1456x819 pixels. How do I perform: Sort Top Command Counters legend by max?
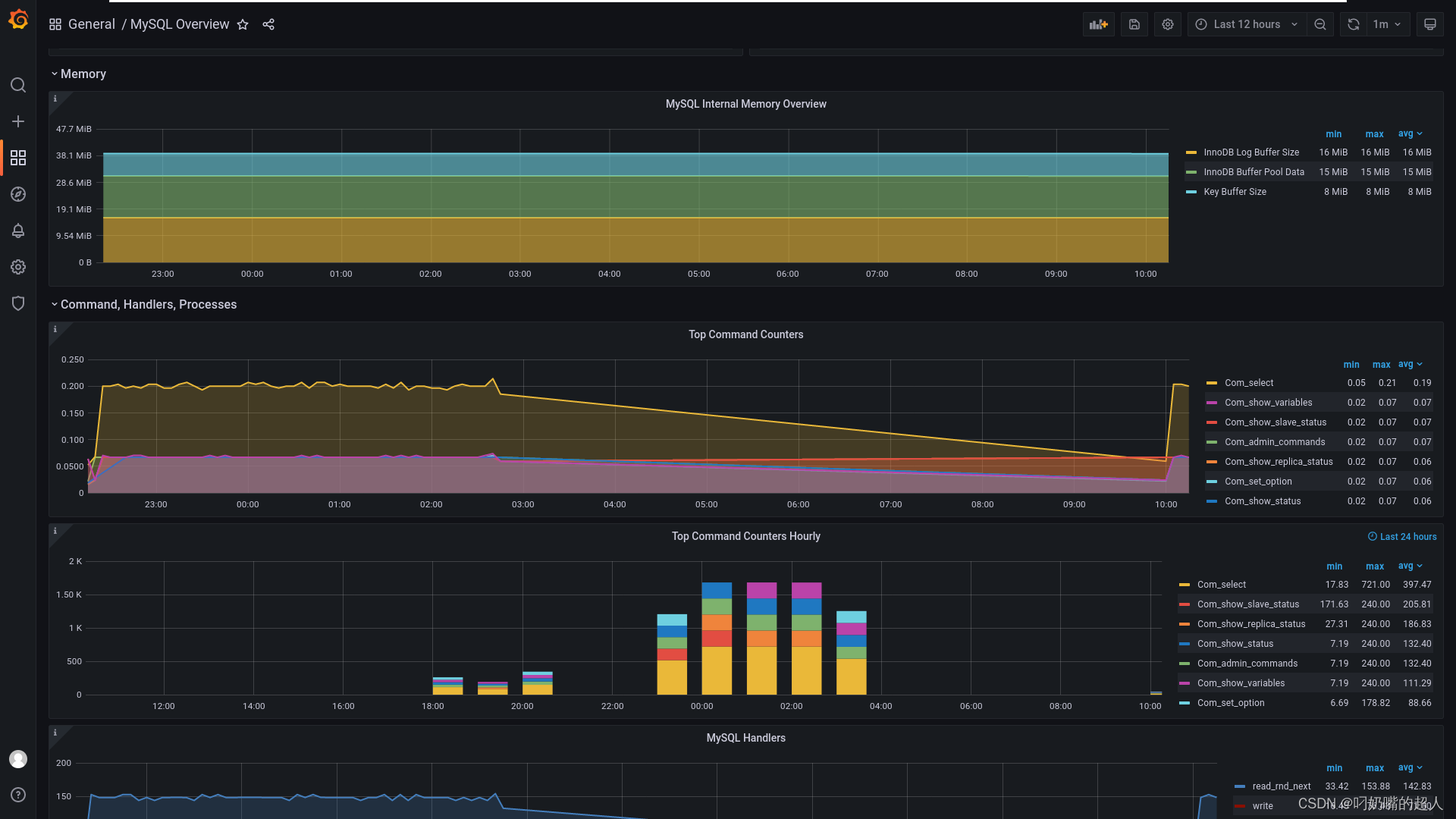(x=1381, y=364)
